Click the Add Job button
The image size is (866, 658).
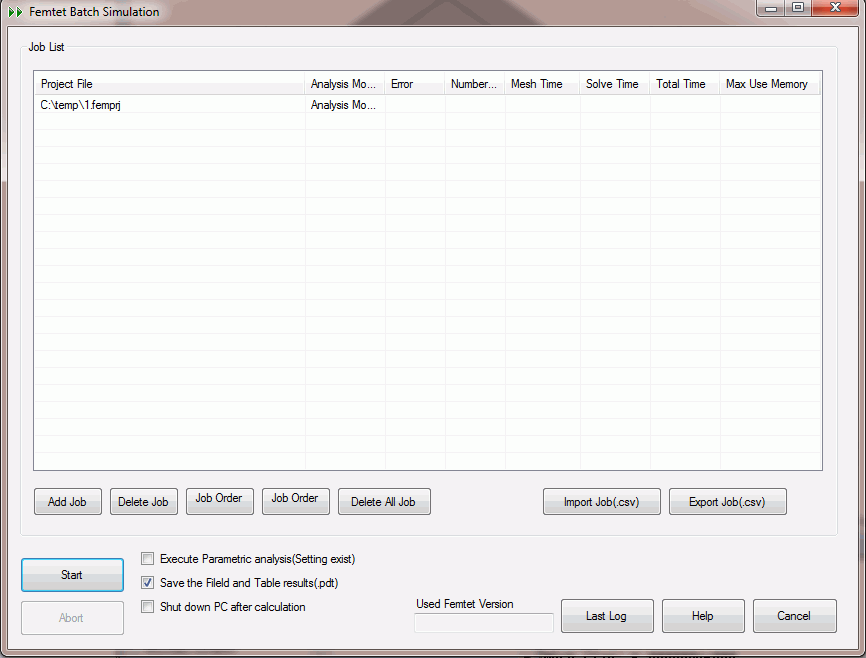(x=67, y=502)
